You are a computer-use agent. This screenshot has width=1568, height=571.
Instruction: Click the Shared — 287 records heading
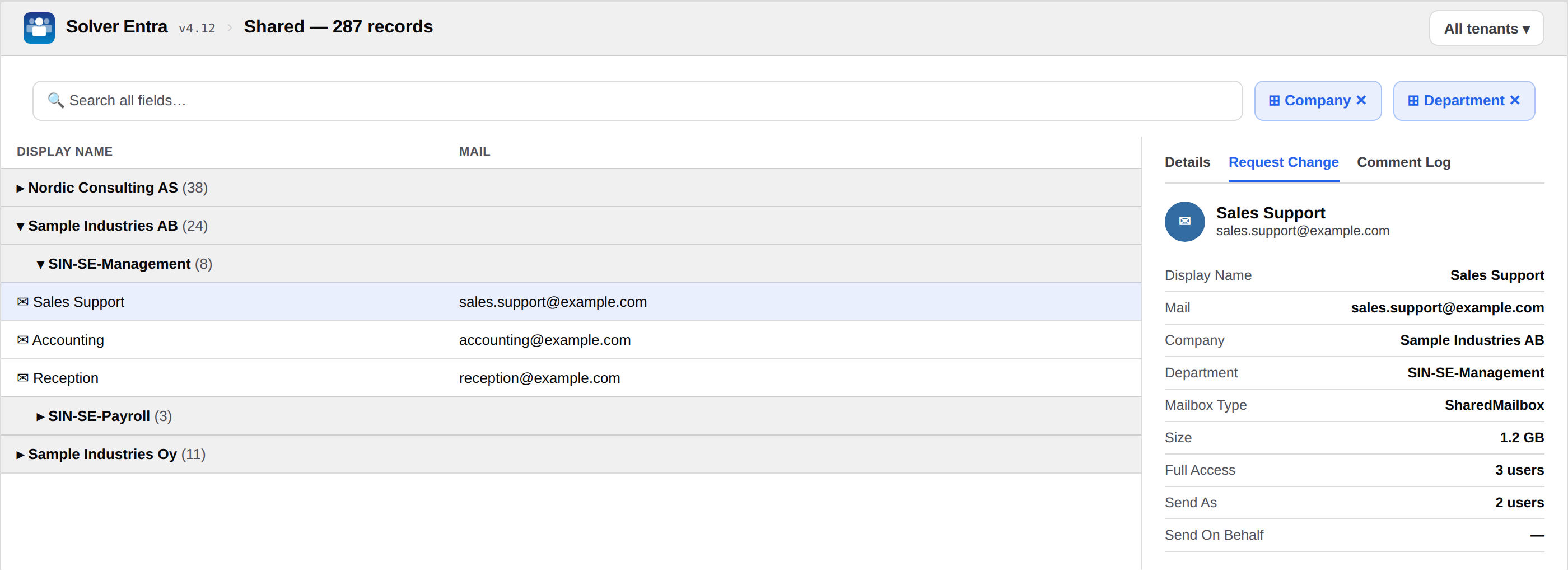[x=338, y=27]
